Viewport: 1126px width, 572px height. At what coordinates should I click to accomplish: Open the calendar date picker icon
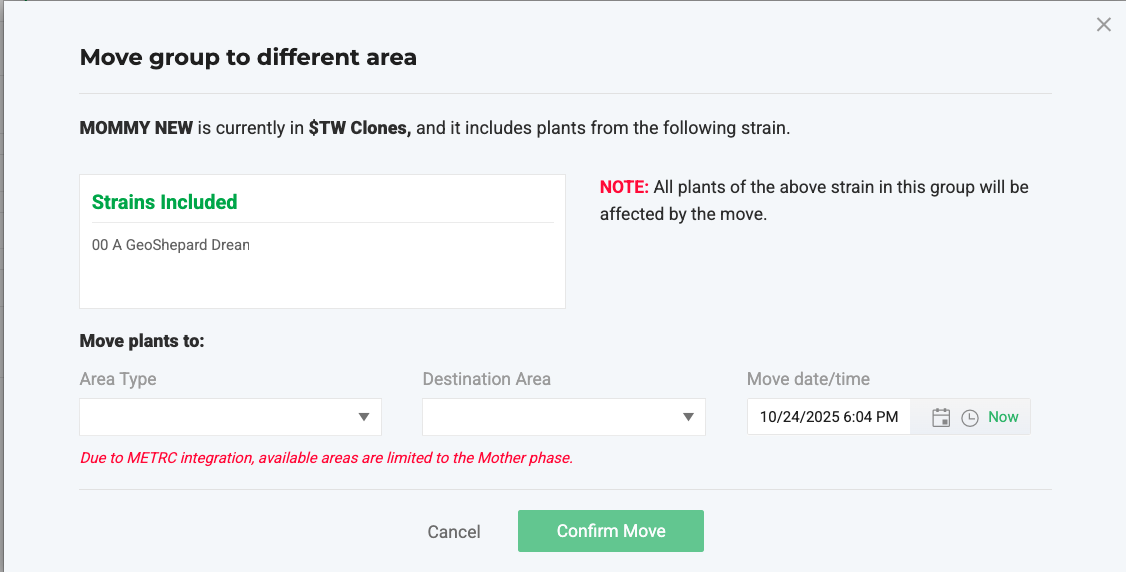pyautogui.click(x=940, y=418)
